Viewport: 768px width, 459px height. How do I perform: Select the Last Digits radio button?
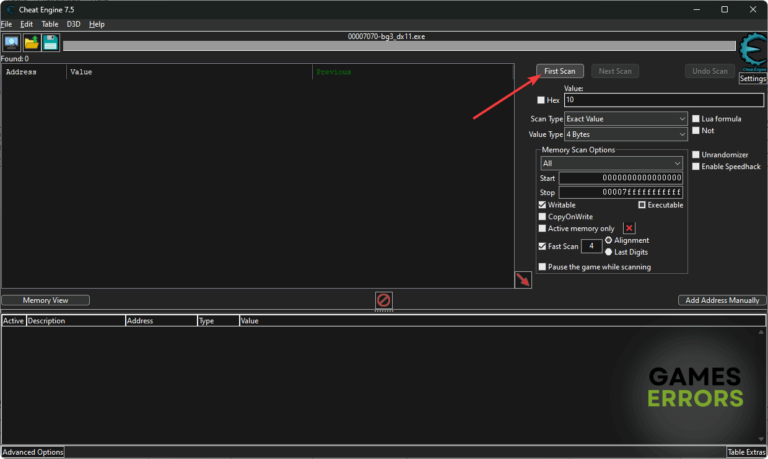pyautogui.click(x=609, y=252)
